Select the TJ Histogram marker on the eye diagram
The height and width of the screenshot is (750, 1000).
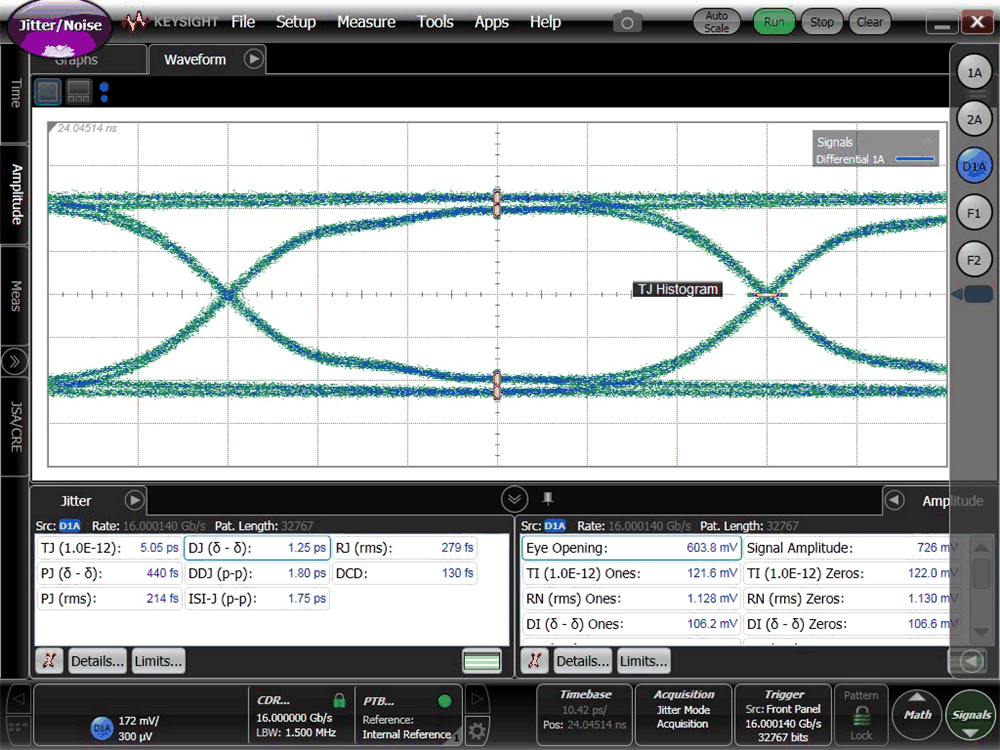[677, 289]
